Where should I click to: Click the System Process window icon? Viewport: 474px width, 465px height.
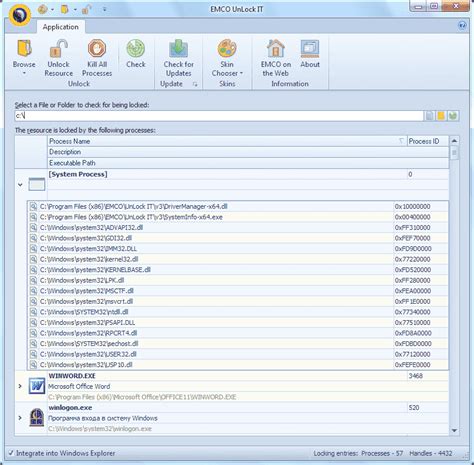pyautogui.click(x=37, y=184)
